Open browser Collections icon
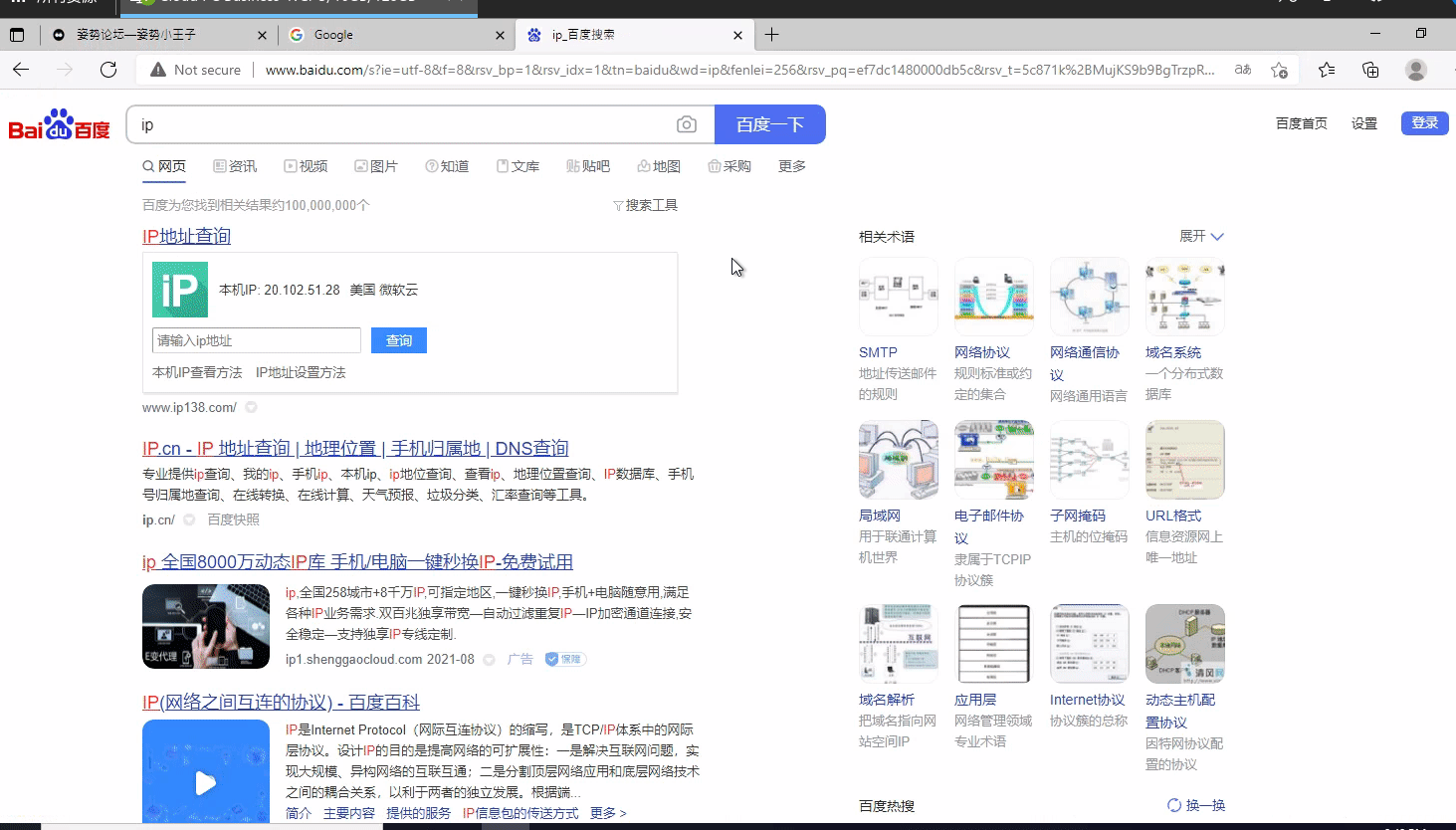Viewport: 1456px width, 830px height. tap(1370, 70)
